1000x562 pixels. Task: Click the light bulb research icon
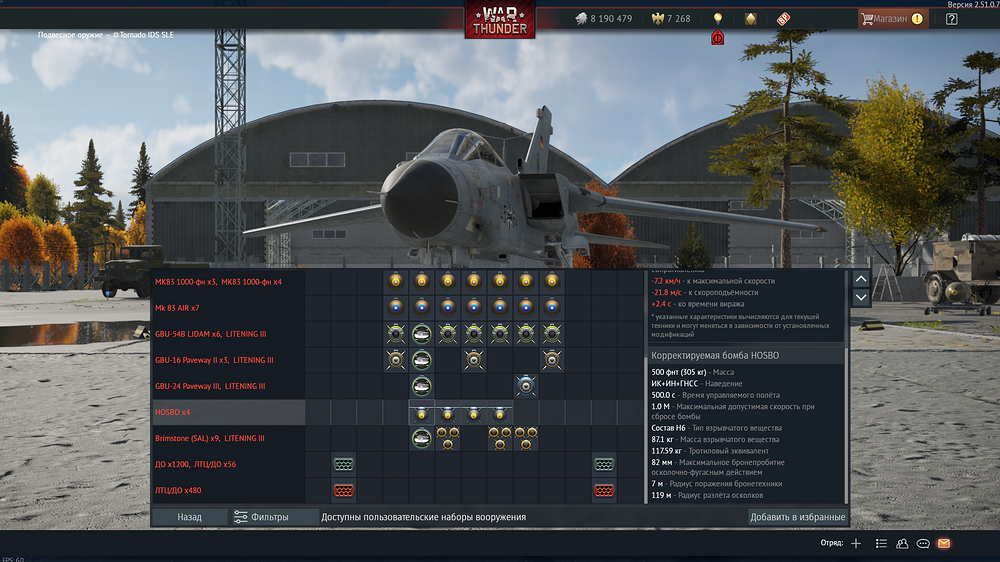coord(717,18)
